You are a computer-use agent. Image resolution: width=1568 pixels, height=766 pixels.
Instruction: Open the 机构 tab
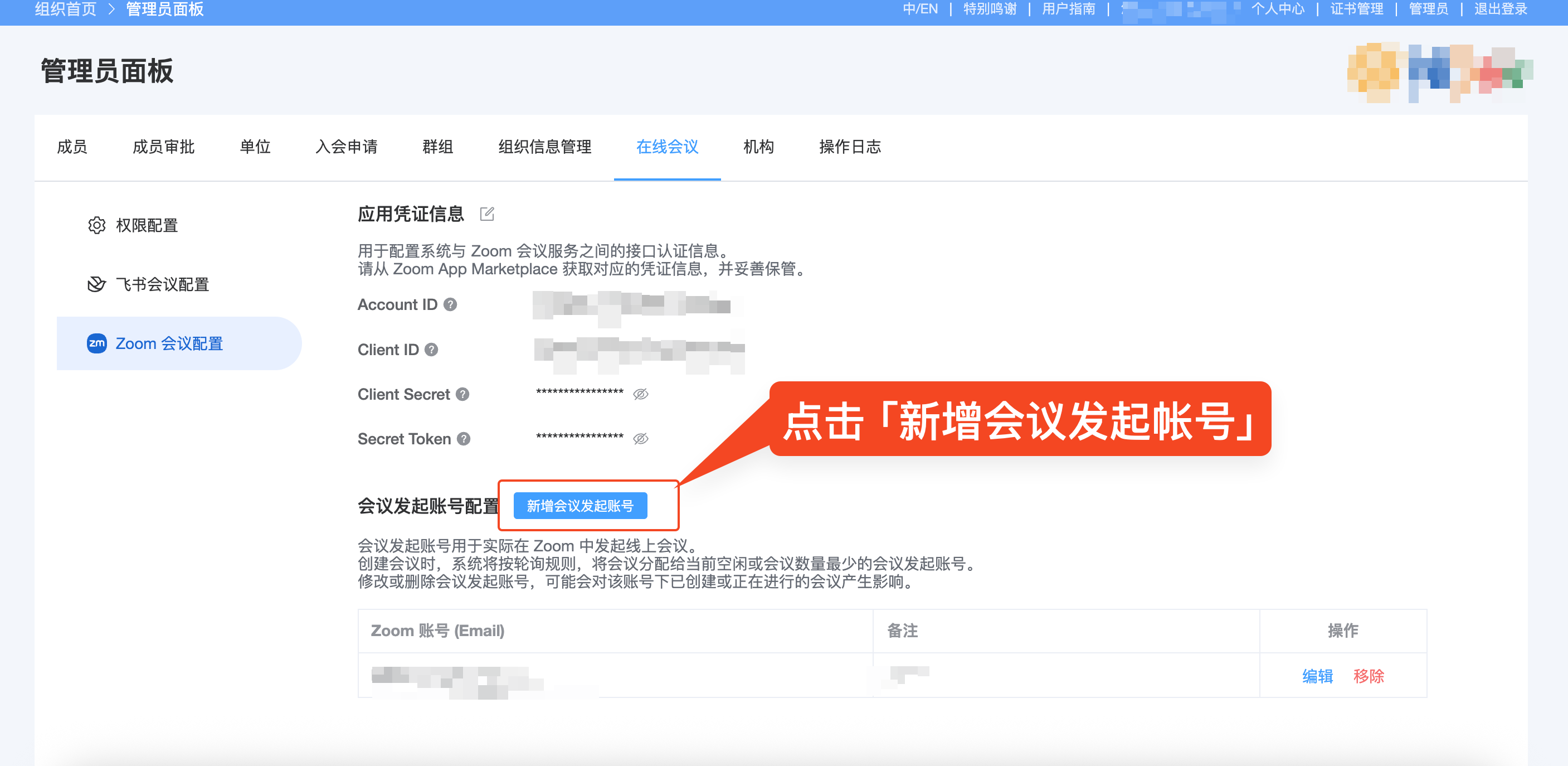[x=759, y=147]
